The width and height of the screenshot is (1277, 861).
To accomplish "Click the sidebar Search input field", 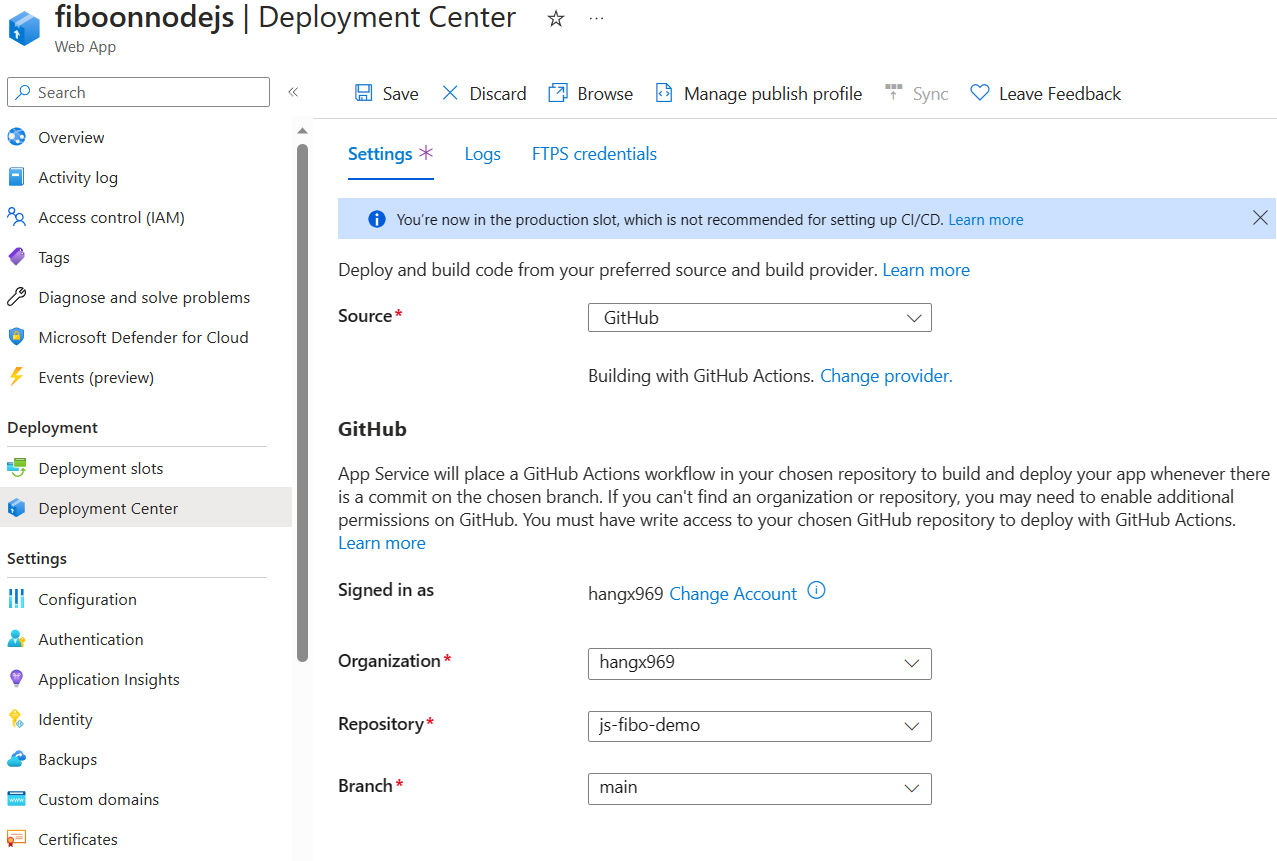I will 139,92.
